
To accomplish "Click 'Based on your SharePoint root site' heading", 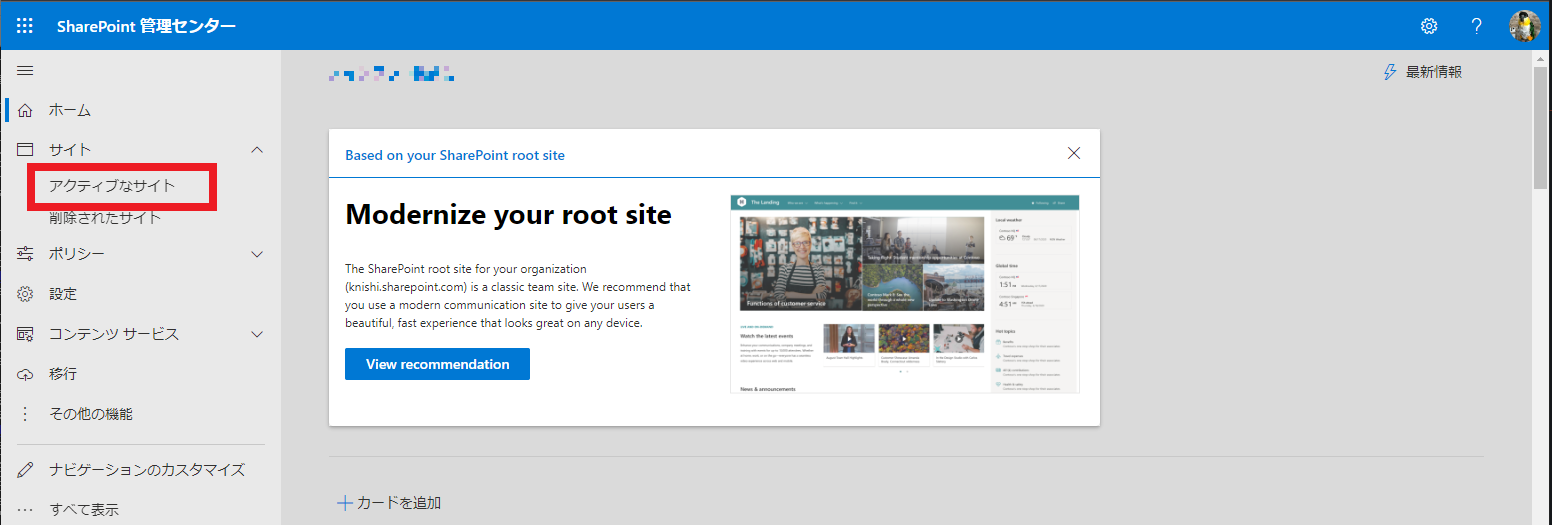I will (455, 155).
